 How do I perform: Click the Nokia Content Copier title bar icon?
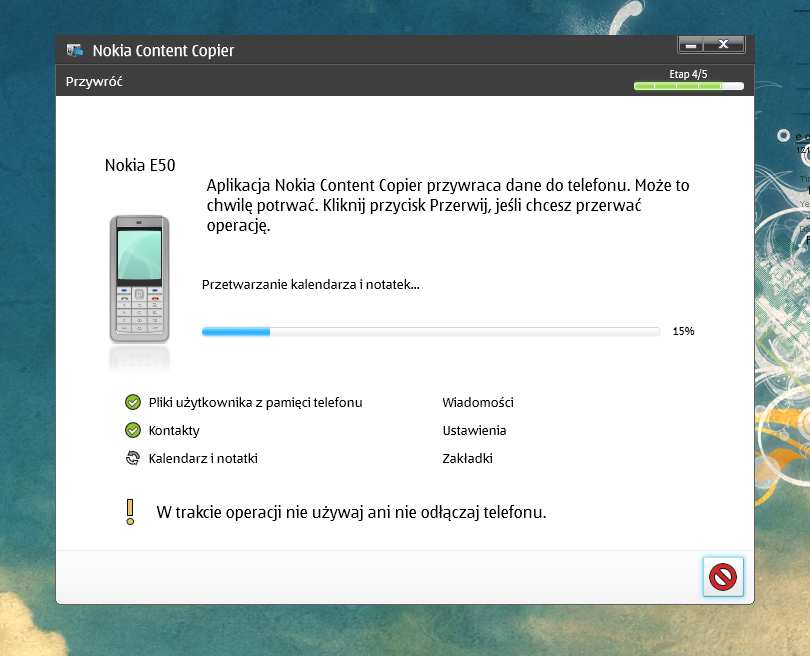[x=75, y=50]
